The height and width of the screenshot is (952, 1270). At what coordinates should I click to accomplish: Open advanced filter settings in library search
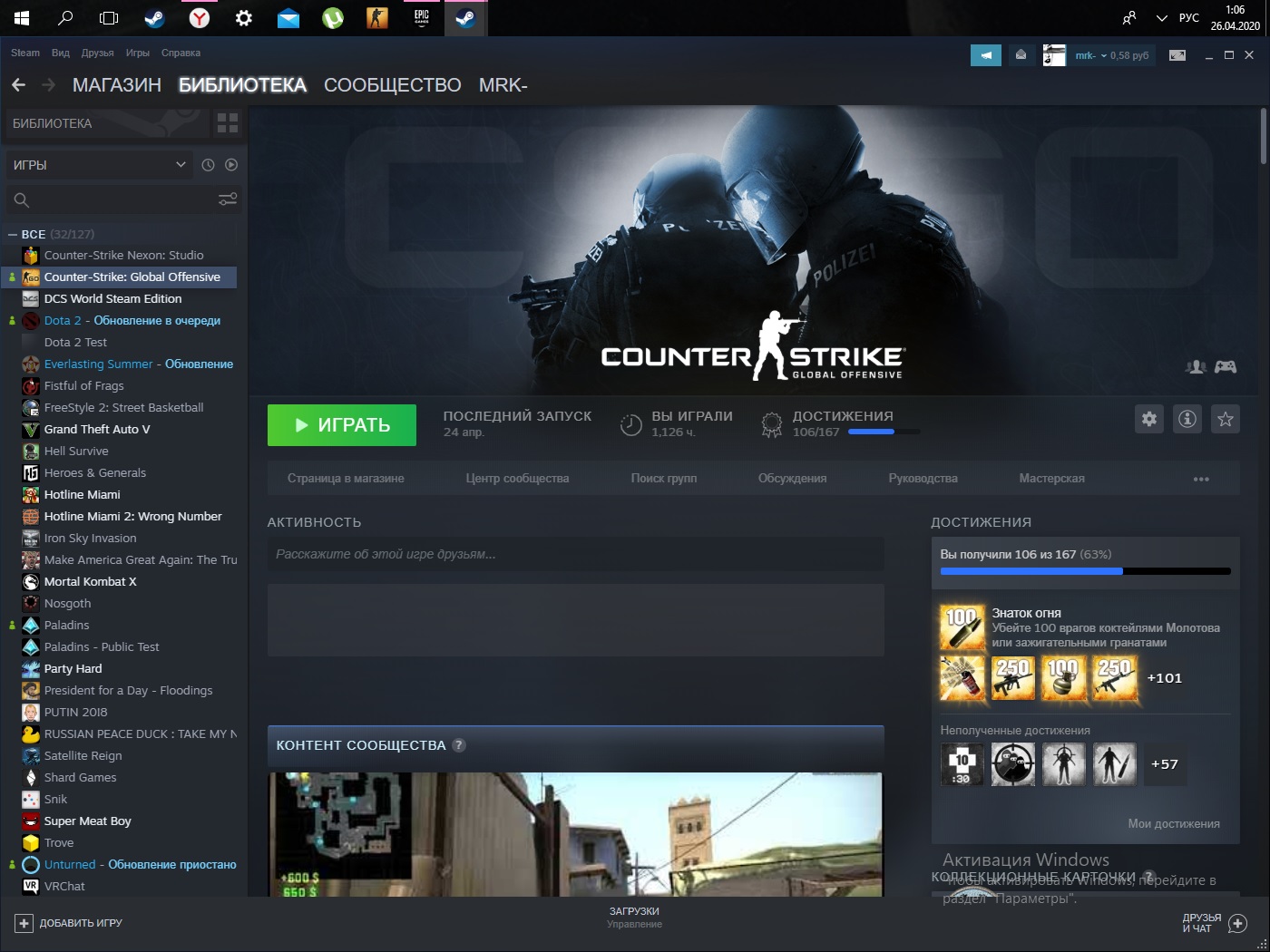[x=228, y=199]
